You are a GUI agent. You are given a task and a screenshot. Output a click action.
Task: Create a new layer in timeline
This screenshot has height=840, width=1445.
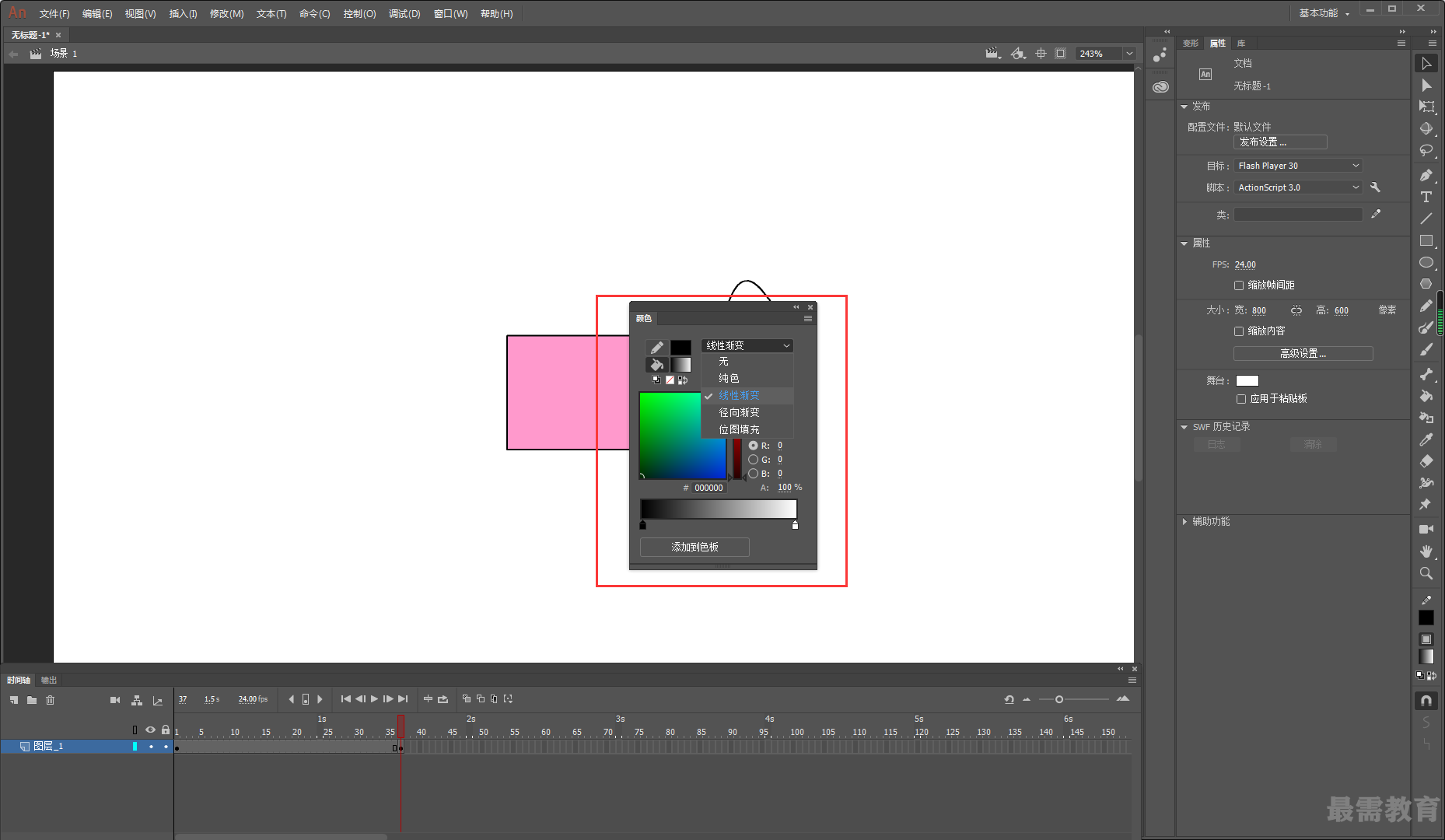click(14, 700)
